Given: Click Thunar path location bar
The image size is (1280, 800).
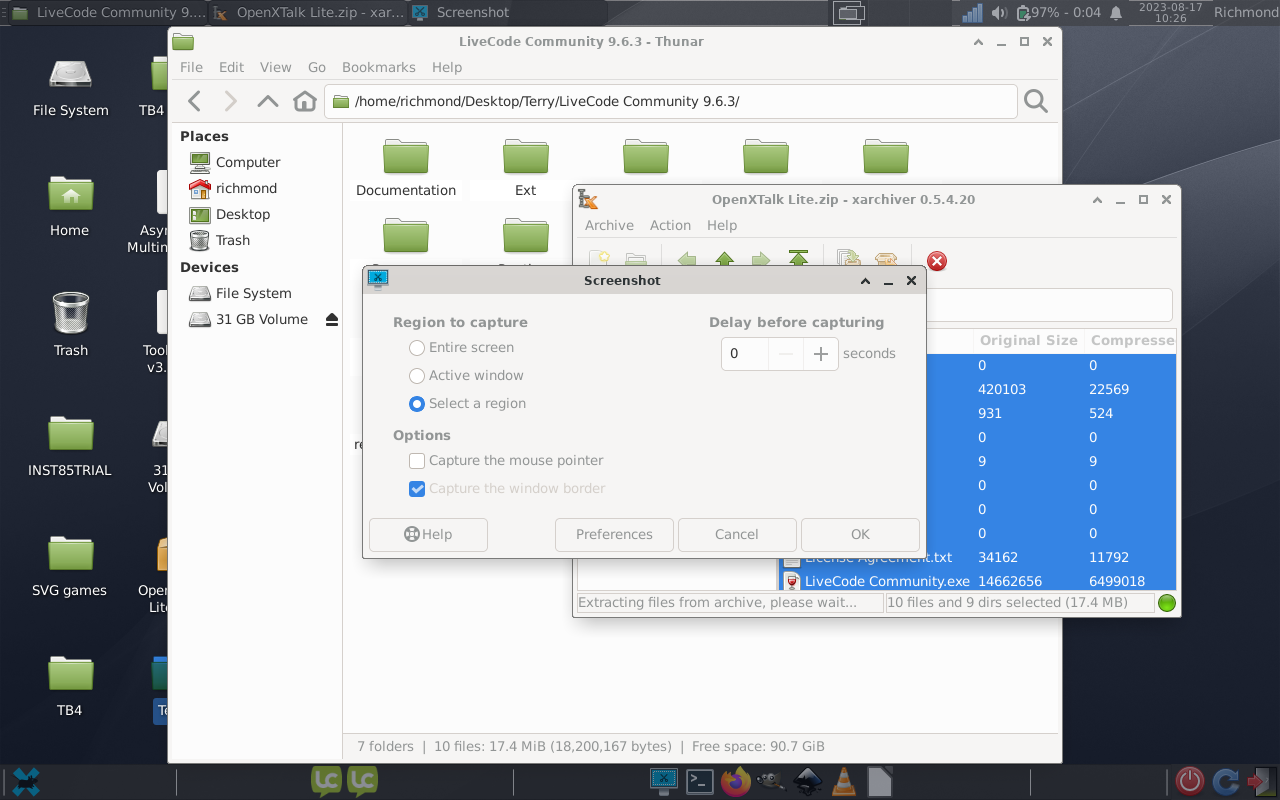Looking at the screenshot, I should tap(670, 101).
